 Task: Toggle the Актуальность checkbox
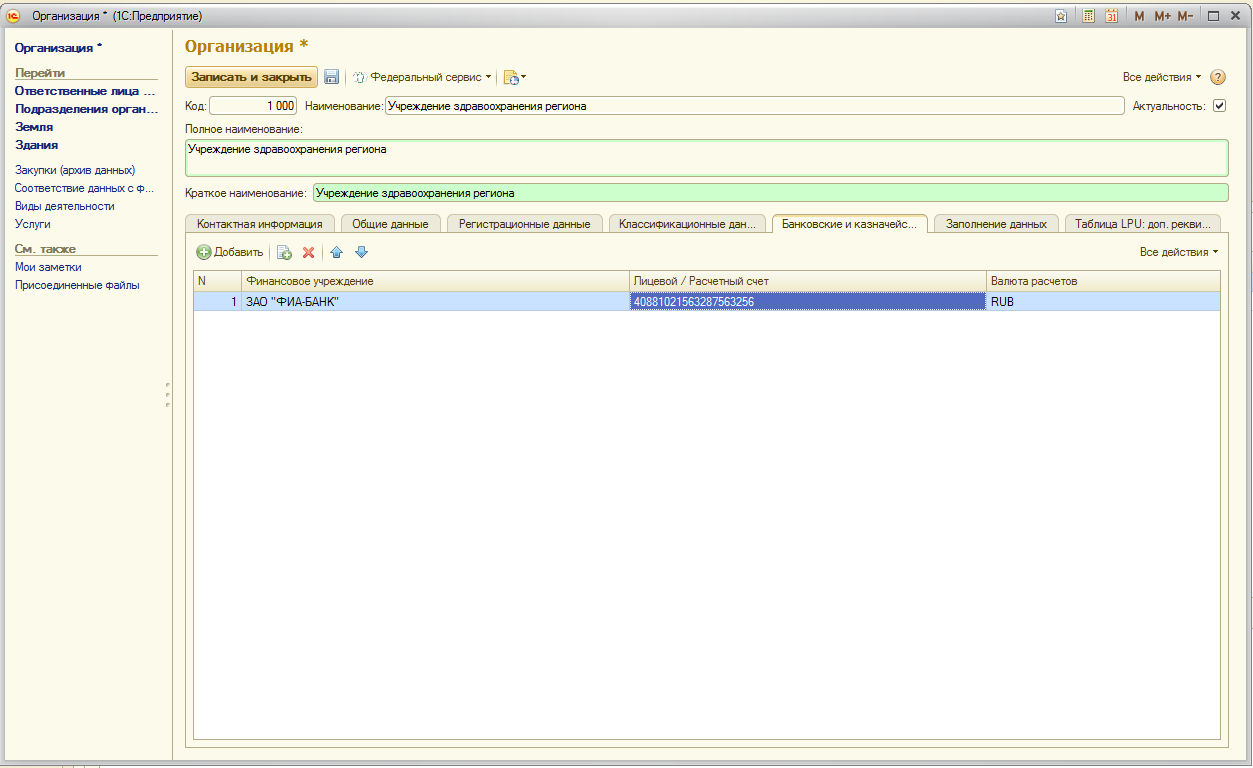point(1219,106)
